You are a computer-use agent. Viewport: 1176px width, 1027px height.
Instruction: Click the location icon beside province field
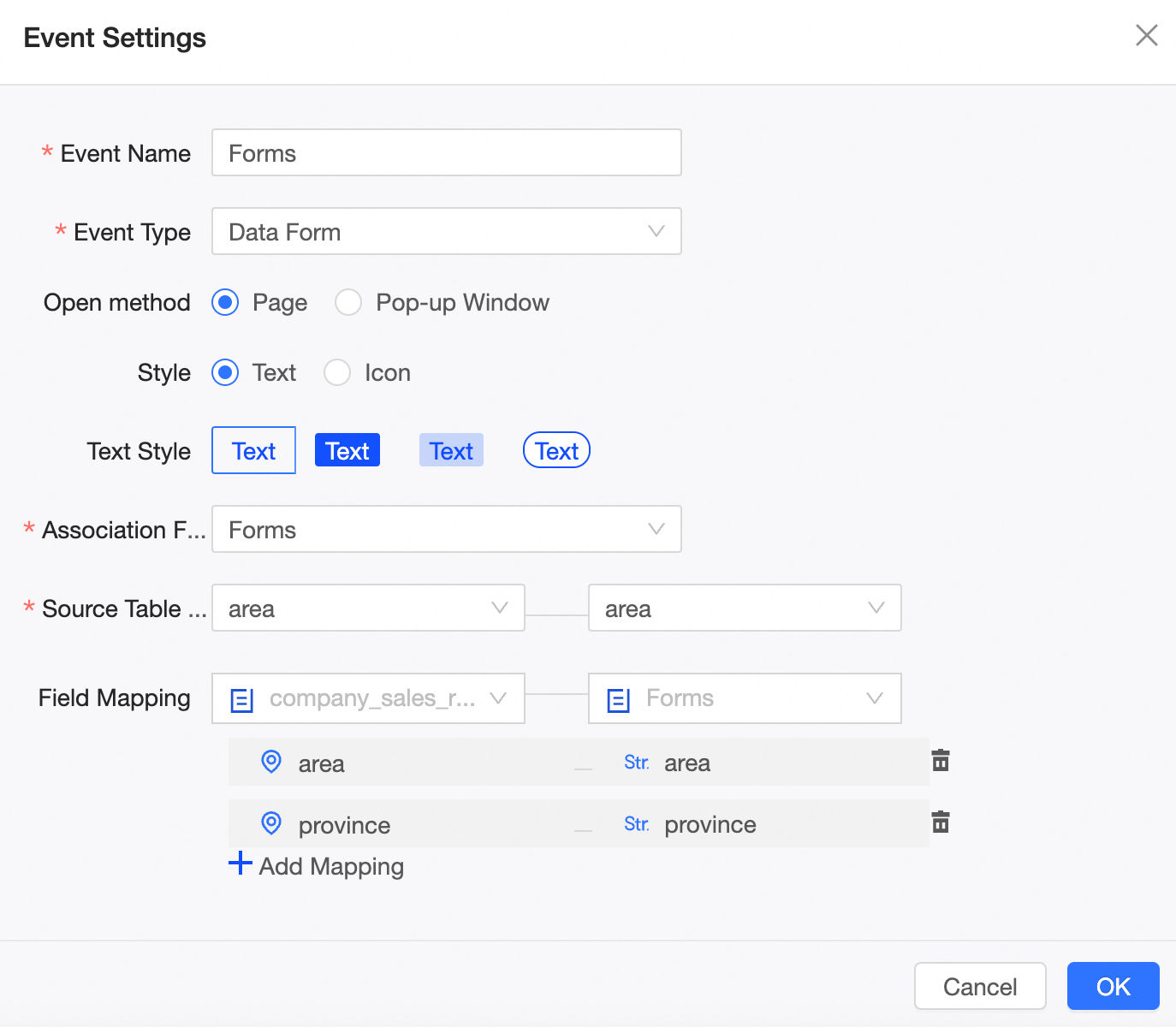[271, 823]
